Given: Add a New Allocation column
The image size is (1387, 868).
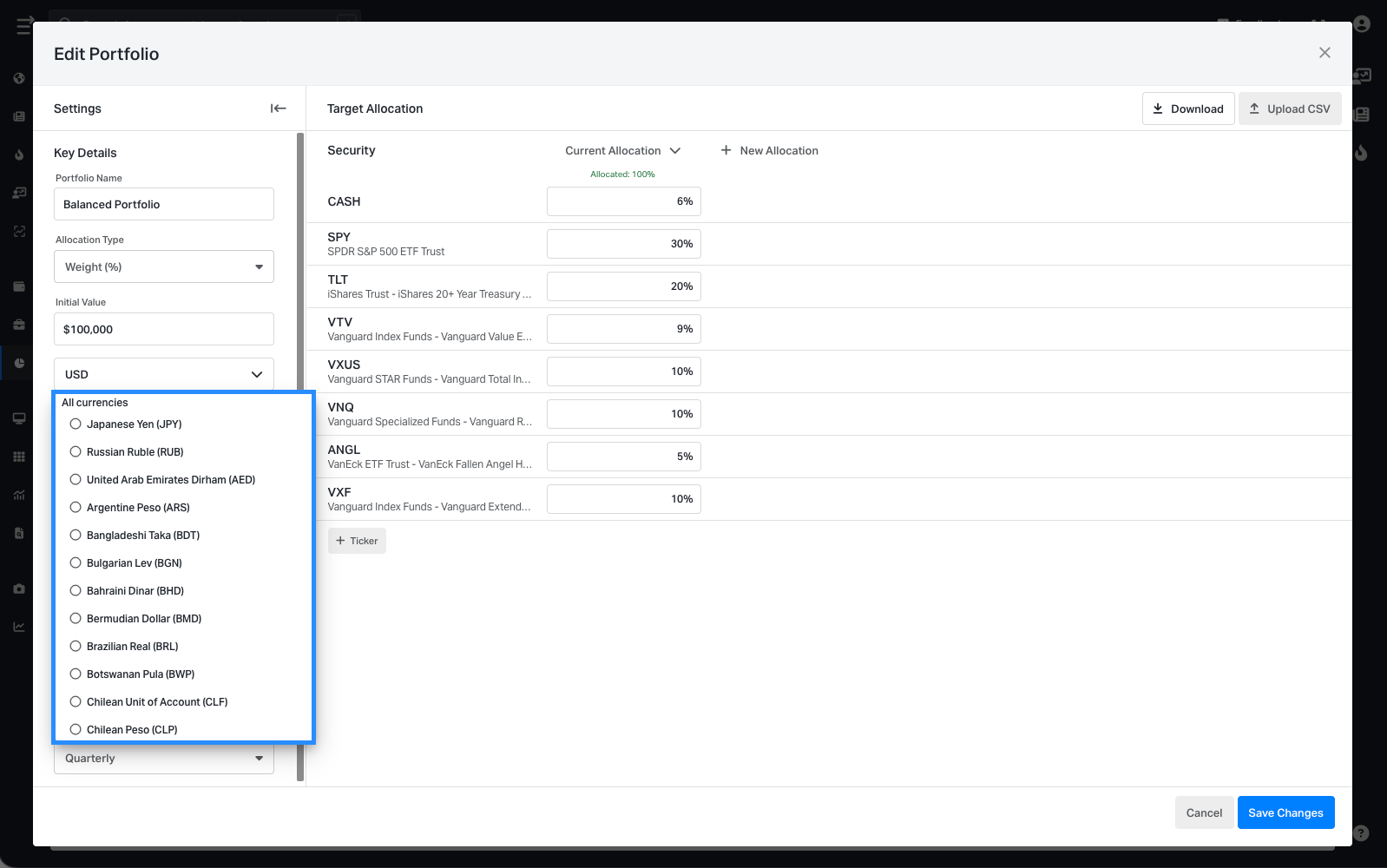Looking at the screenshot, I should coord(769,150).
